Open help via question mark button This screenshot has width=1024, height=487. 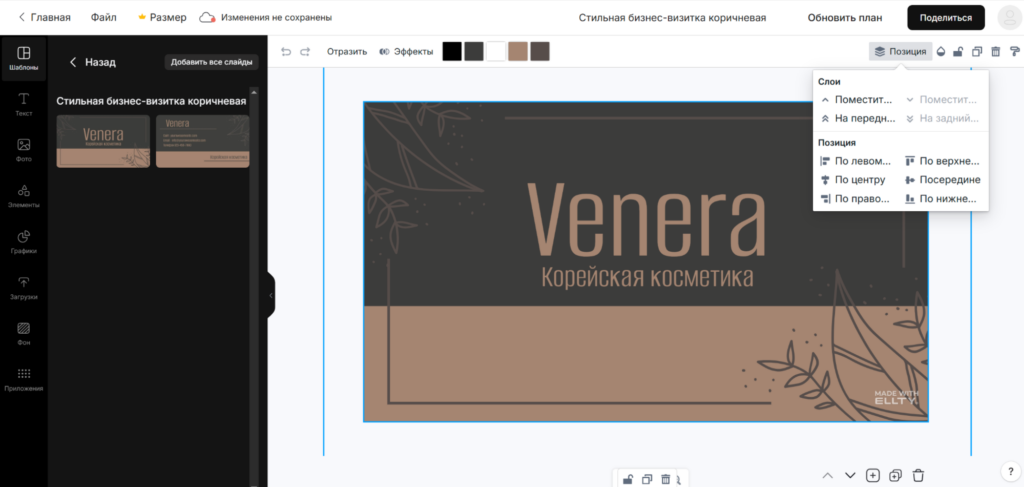1010,471
